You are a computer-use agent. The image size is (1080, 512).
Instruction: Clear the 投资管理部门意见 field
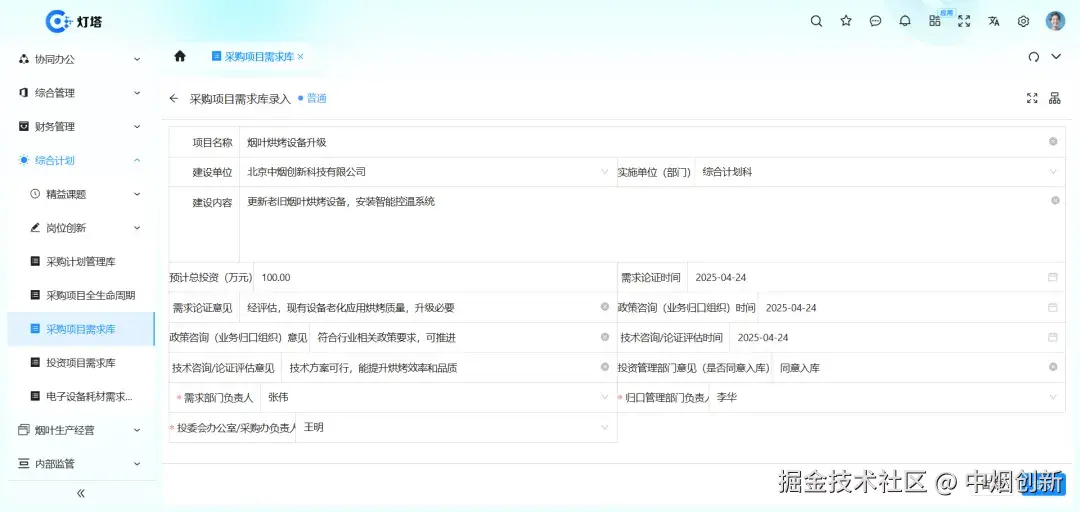coord(1053,367)
